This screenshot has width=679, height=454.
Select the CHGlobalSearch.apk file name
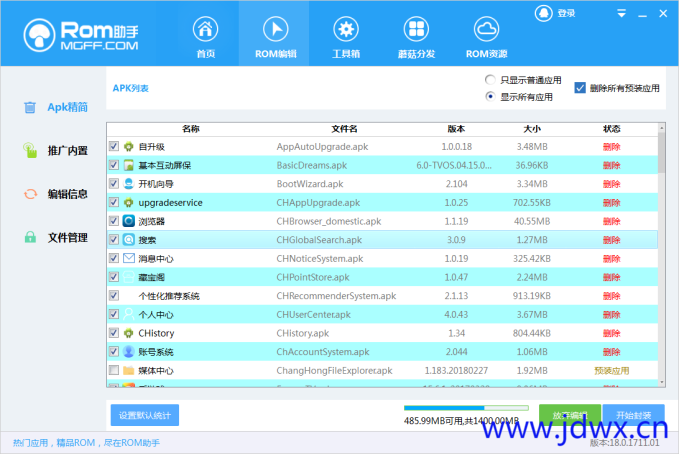coord(319,240)
